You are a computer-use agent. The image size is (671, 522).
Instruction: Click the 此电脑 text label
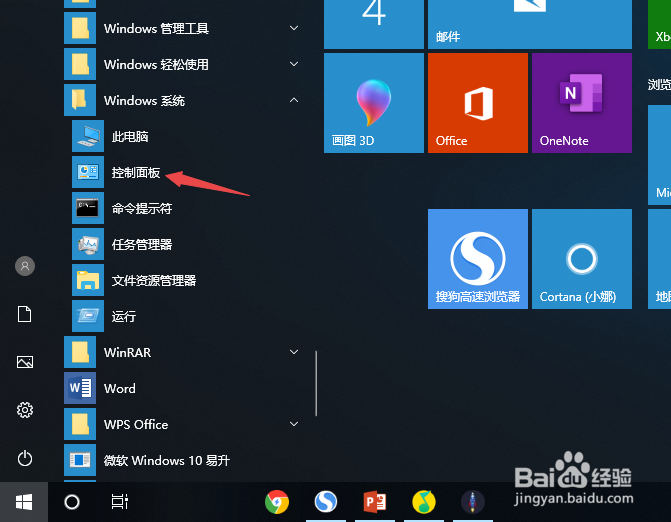(130, 136)
